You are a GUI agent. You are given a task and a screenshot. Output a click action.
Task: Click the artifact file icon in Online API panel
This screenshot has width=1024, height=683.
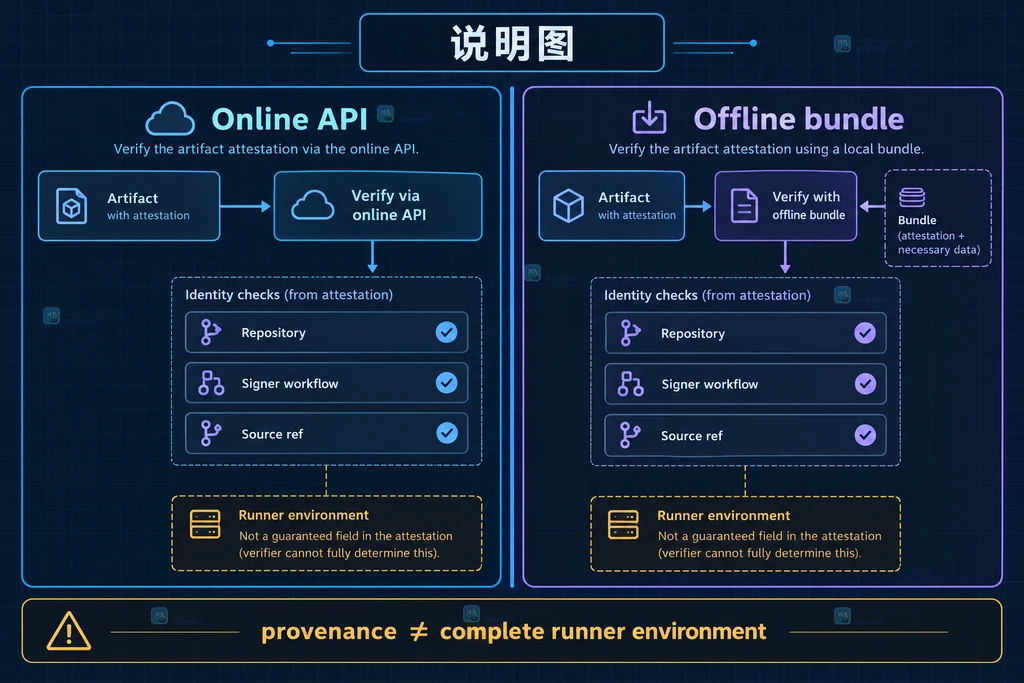pos(71,206)
